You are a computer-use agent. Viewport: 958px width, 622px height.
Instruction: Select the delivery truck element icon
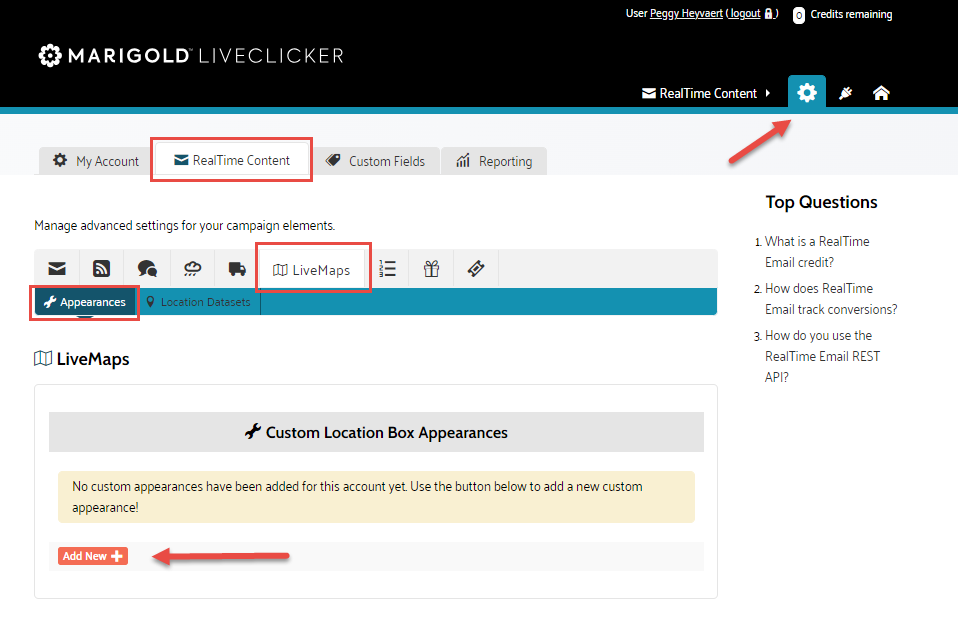click(x=237, y=269)
